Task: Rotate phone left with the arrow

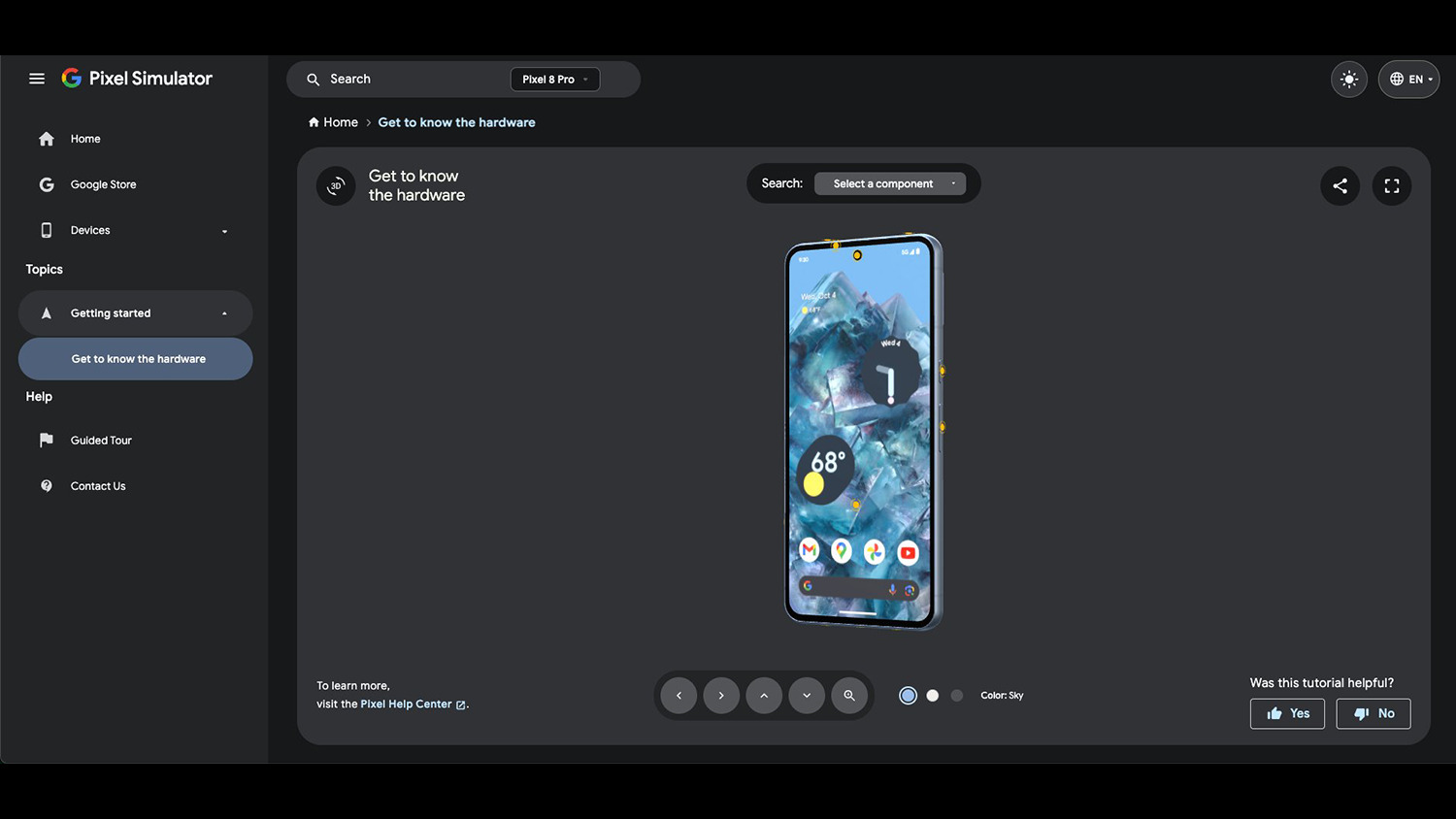Action: pos(678,696)
